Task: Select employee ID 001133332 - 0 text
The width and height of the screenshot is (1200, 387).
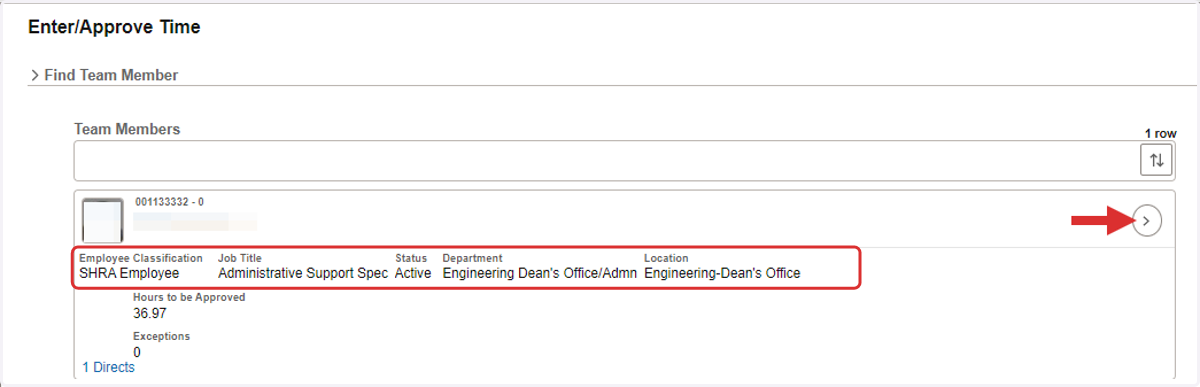Action: coord(170,202)
